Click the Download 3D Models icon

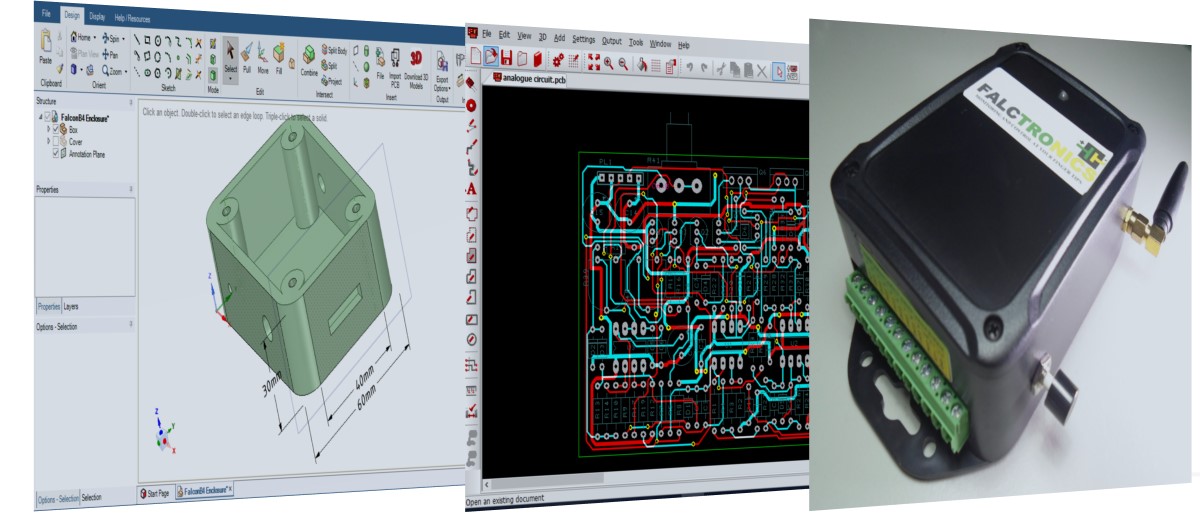click(x=416, y=58)
